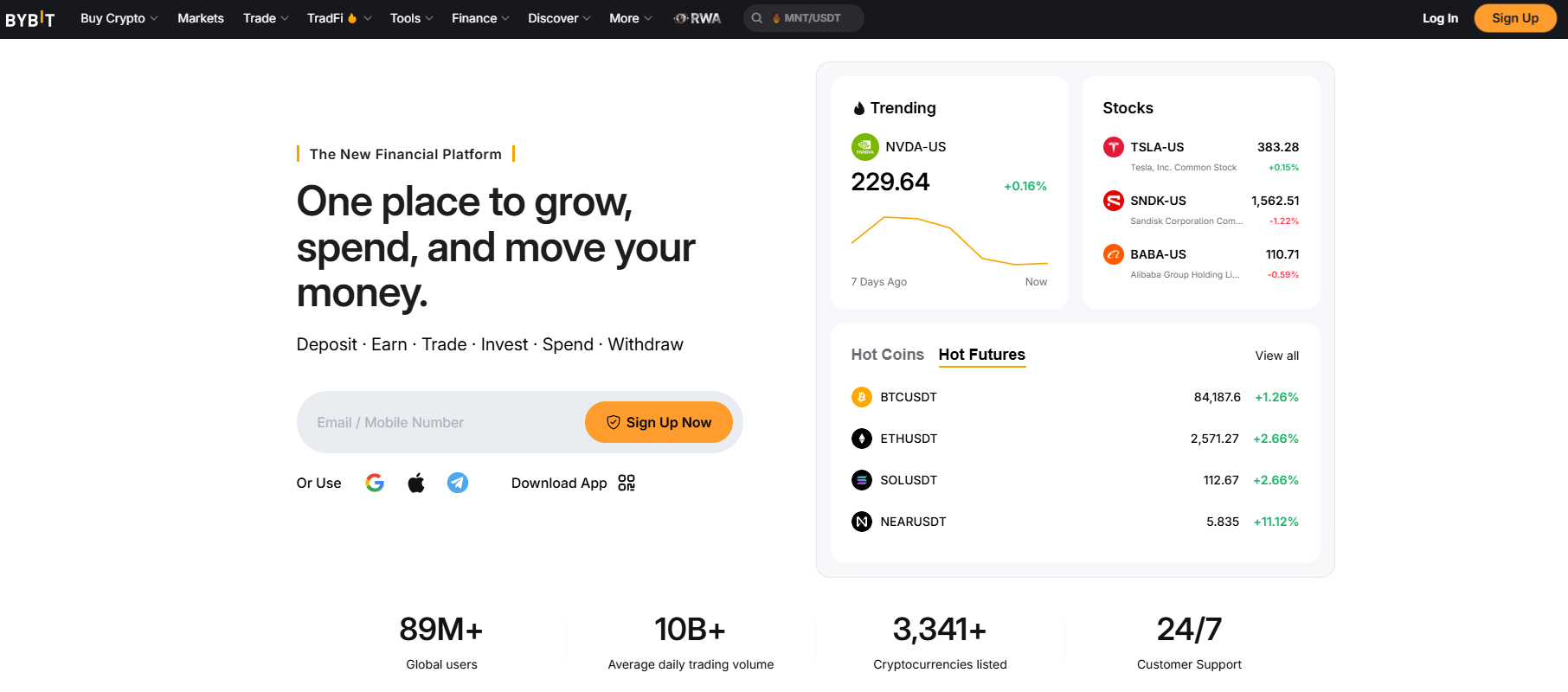Open the Finance dropdown menu
Viewport: 1568px width, 692px height.
point(480,18)
